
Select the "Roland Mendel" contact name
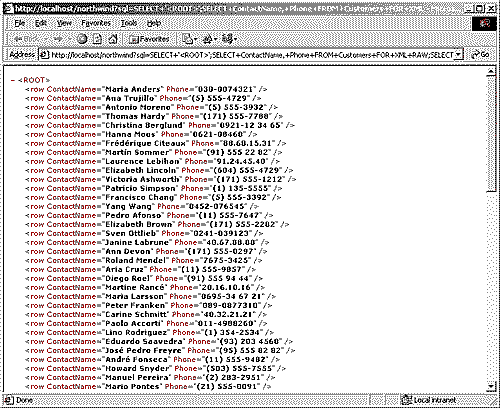coord(136,260)
